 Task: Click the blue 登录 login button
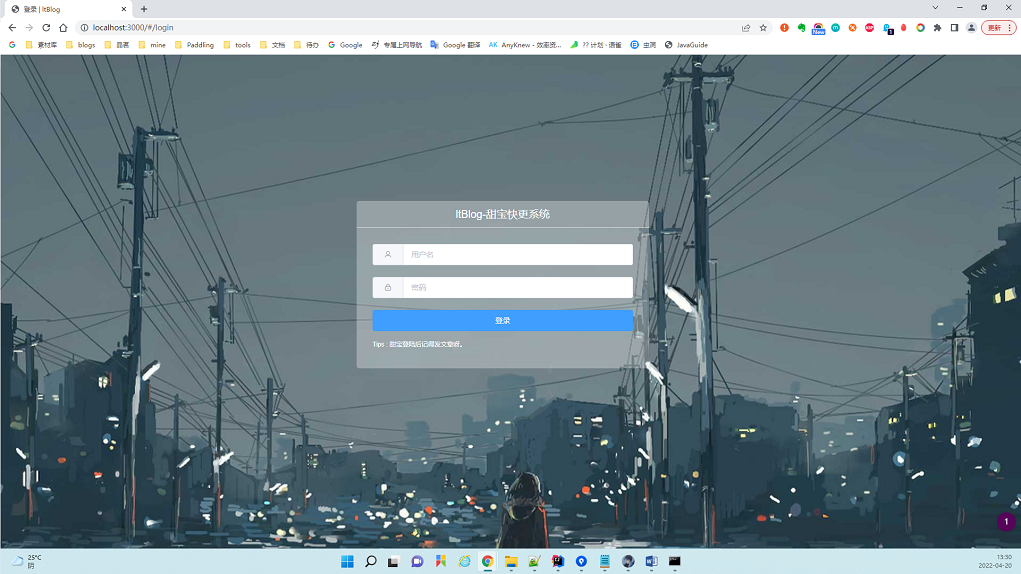click(502, 320)
